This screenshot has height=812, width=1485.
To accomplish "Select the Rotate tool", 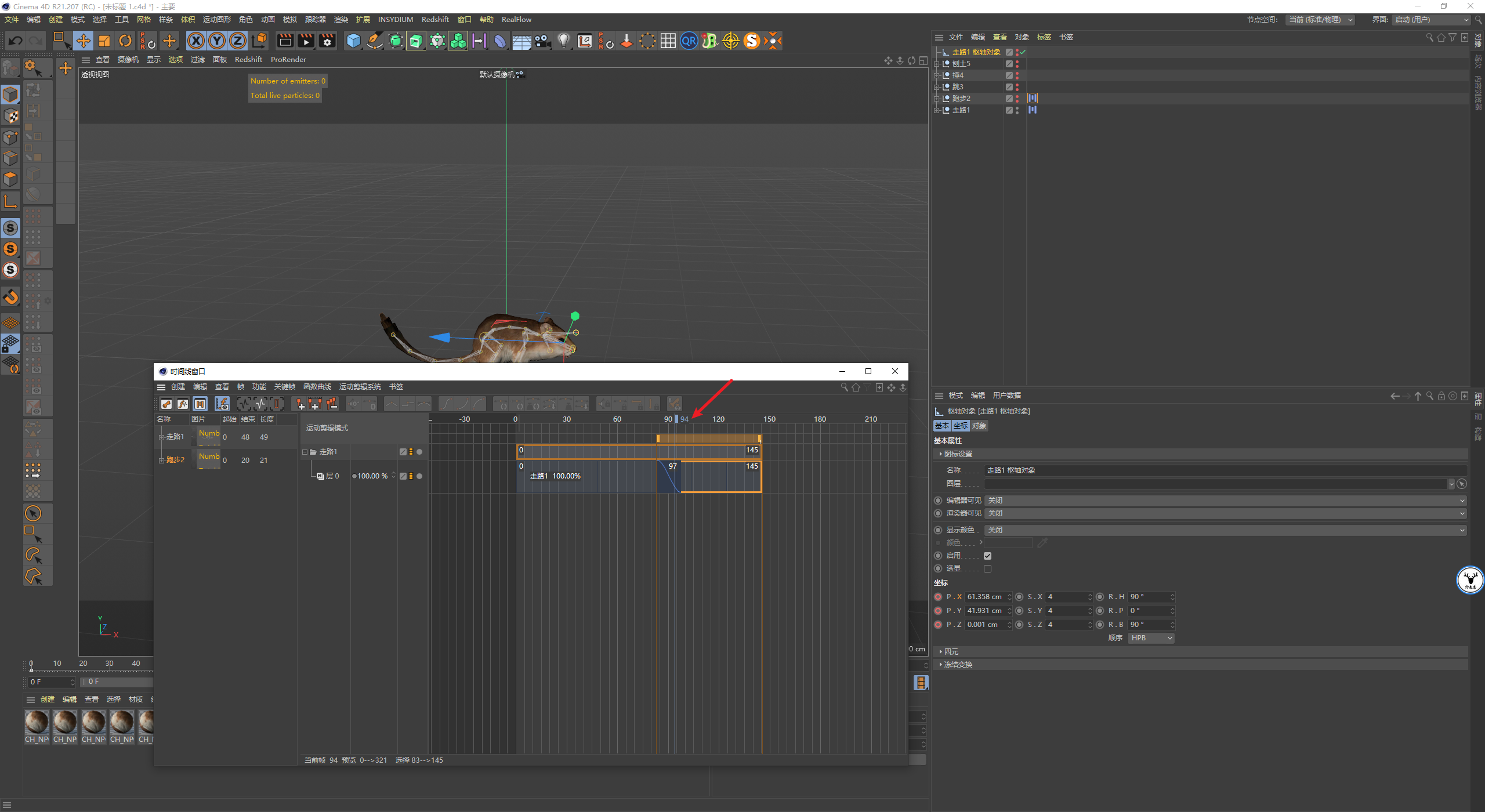I will [125, 41].
